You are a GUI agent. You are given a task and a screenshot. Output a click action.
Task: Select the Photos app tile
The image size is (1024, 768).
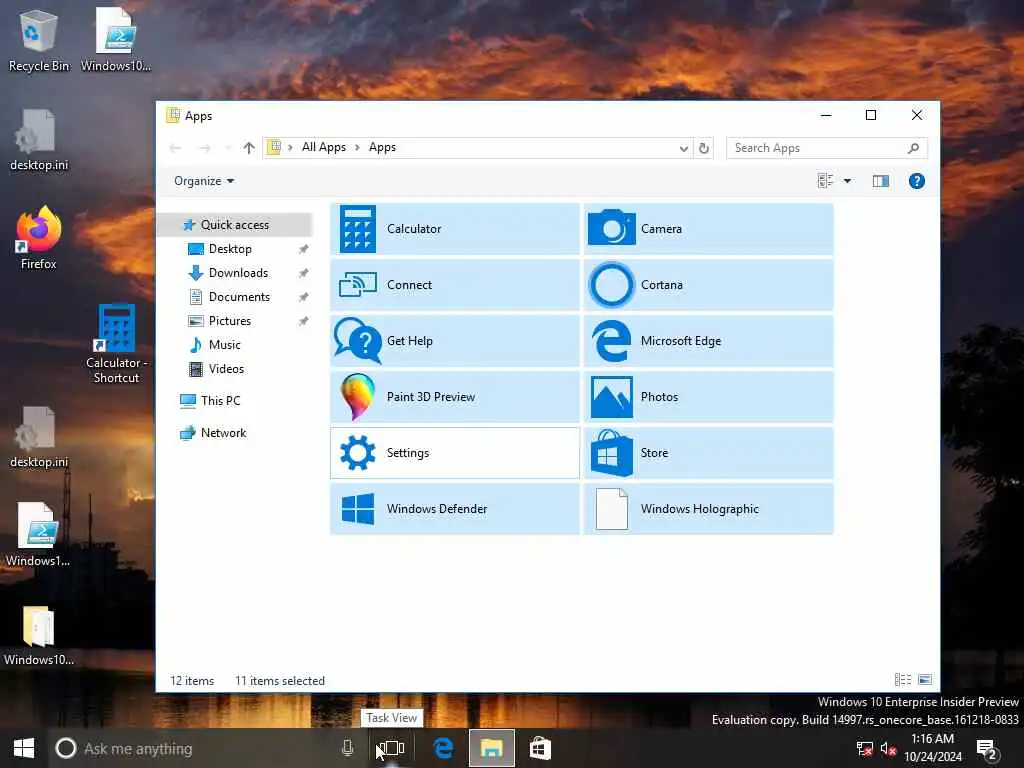pyautogui.click(x=709, y=396)
